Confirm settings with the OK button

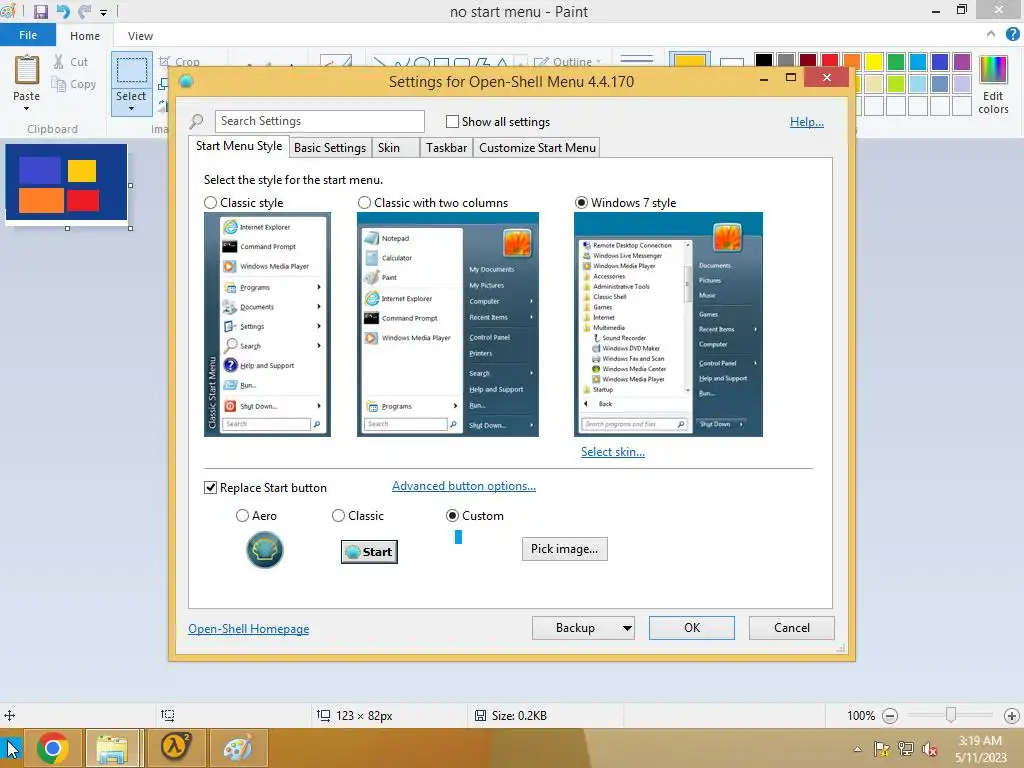point(692,628)
